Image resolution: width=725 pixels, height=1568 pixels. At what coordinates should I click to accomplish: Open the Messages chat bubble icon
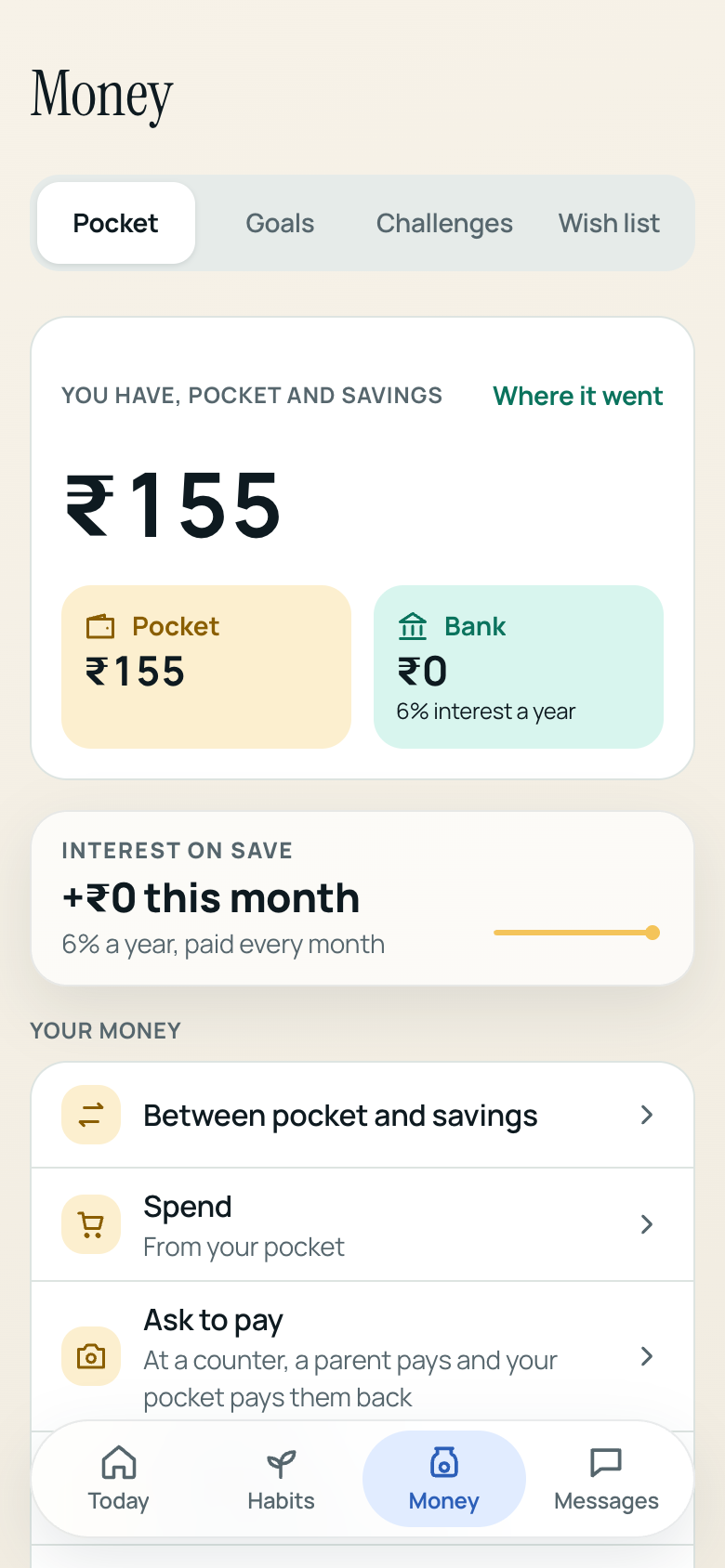(x=606, y=1462)
